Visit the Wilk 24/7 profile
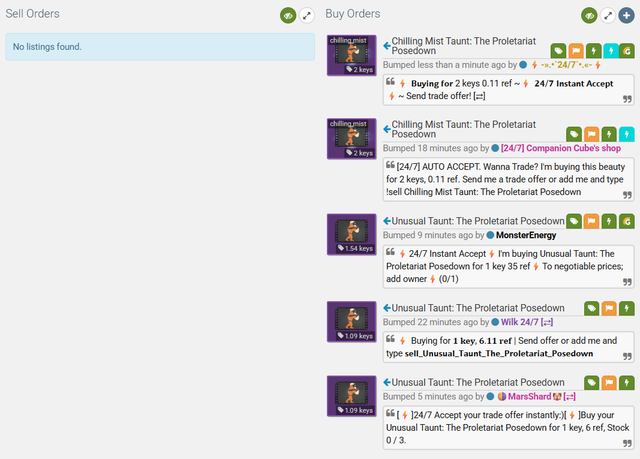 click(527, 322)
